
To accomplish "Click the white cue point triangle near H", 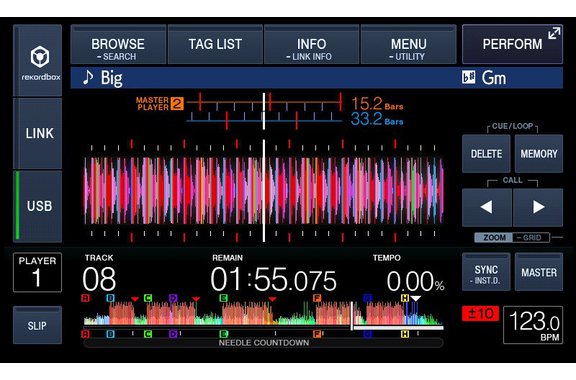I will pos(415,299).
